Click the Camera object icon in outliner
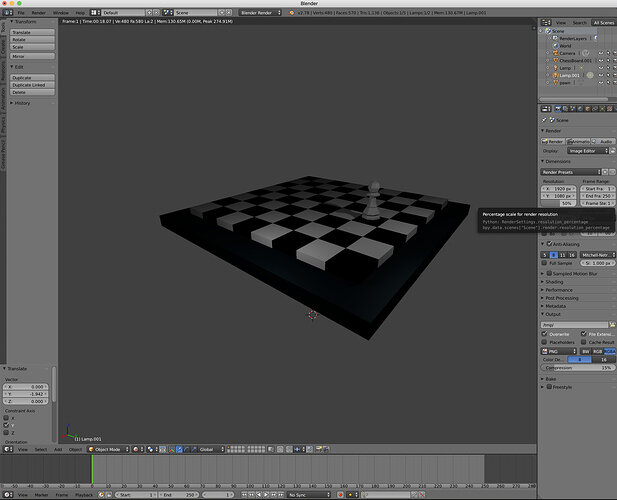Image resolution: width=617 pixels, height=500 pixels. [x=556, y=53]
